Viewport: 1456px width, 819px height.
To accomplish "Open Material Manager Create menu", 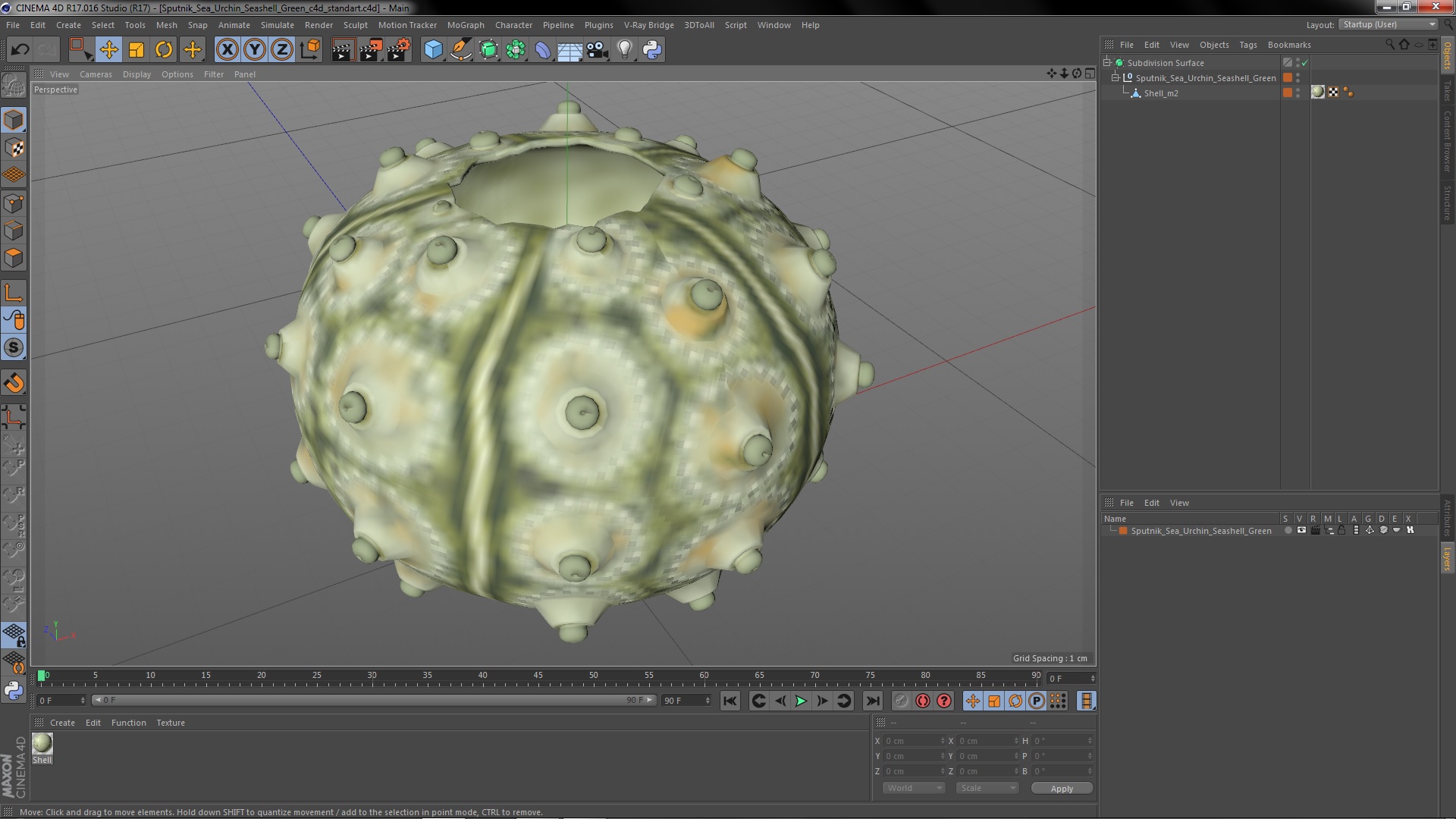I will 62,723.
